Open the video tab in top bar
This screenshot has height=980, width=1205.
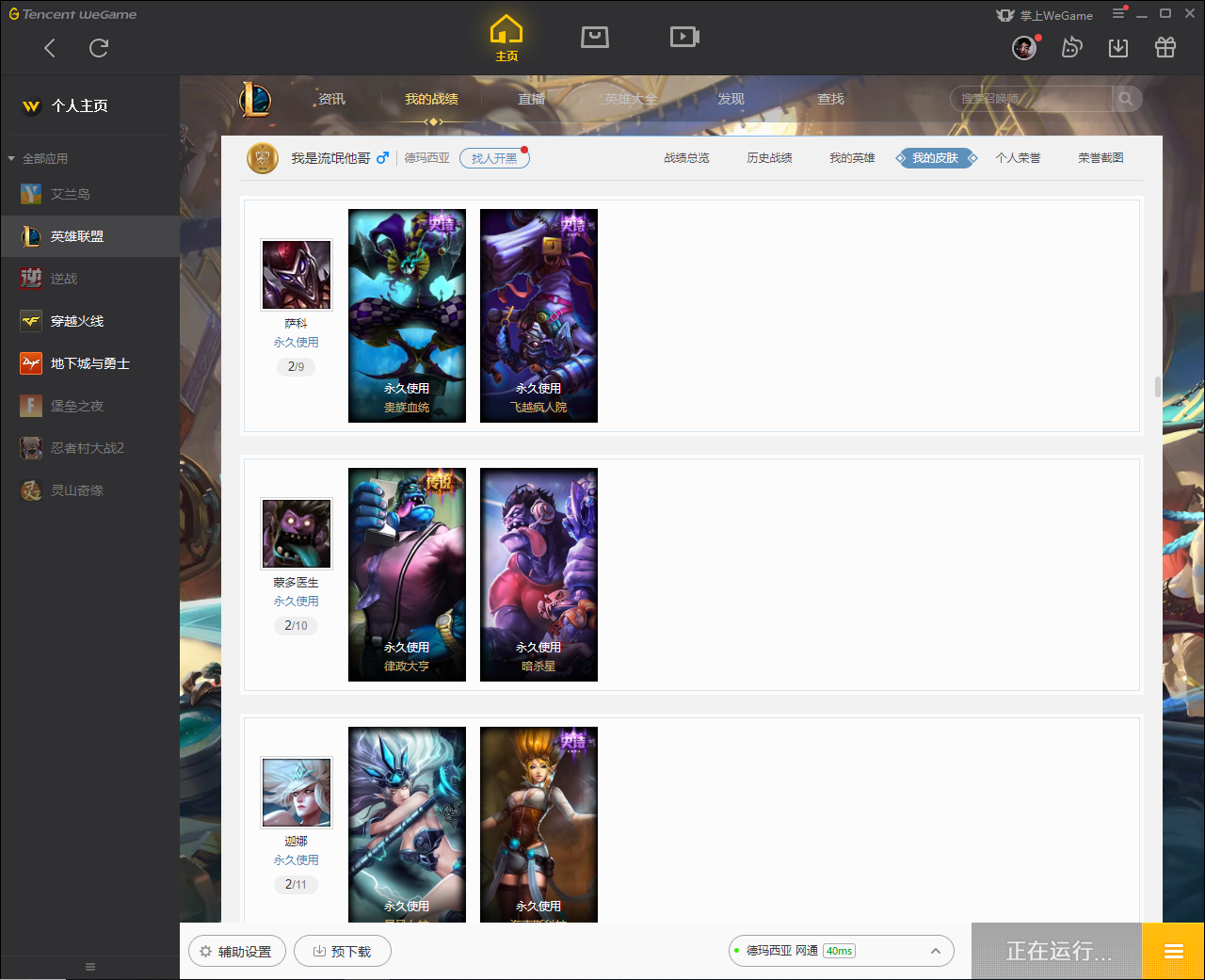click(x=684, y=37)
